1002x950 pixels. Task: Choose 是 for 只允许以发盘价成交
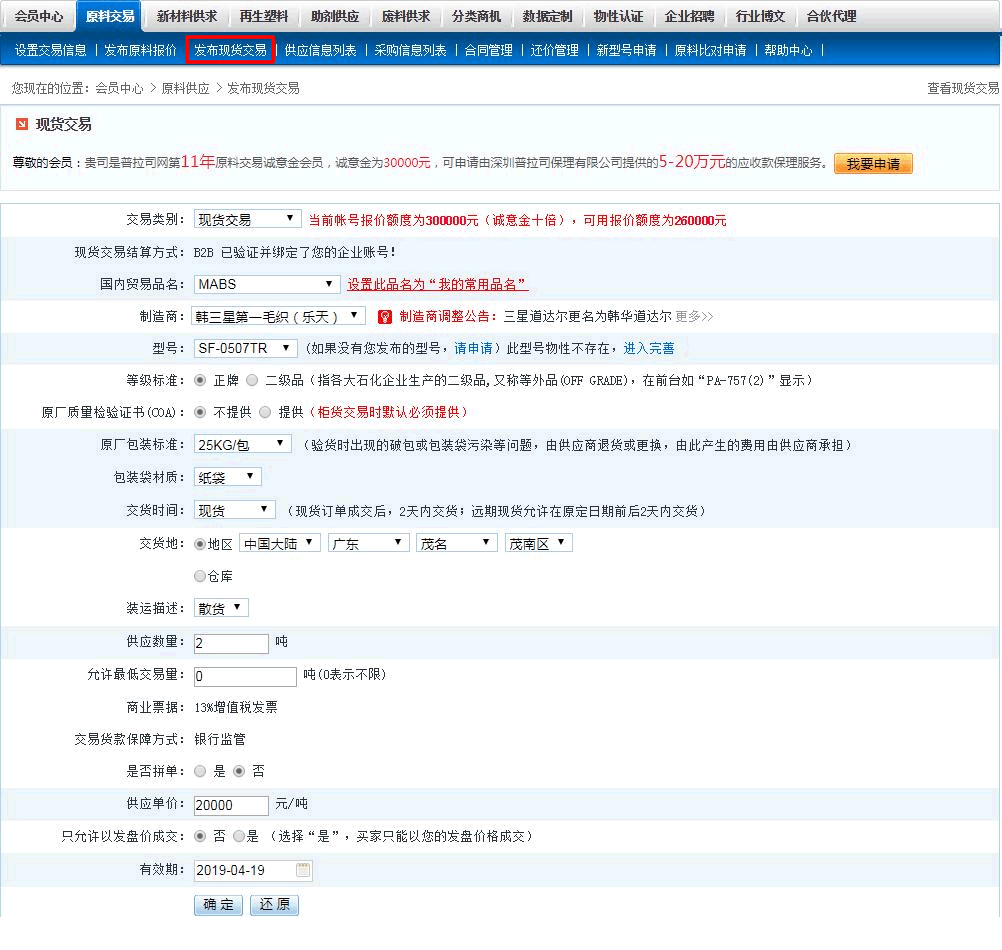[x=239, y=836]
